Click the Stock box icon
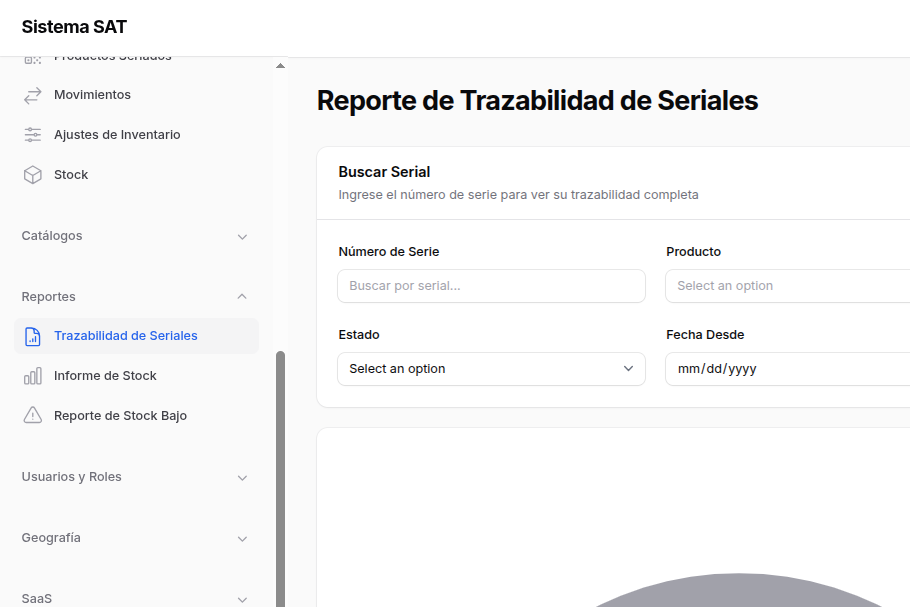 [x=33, y=175]
